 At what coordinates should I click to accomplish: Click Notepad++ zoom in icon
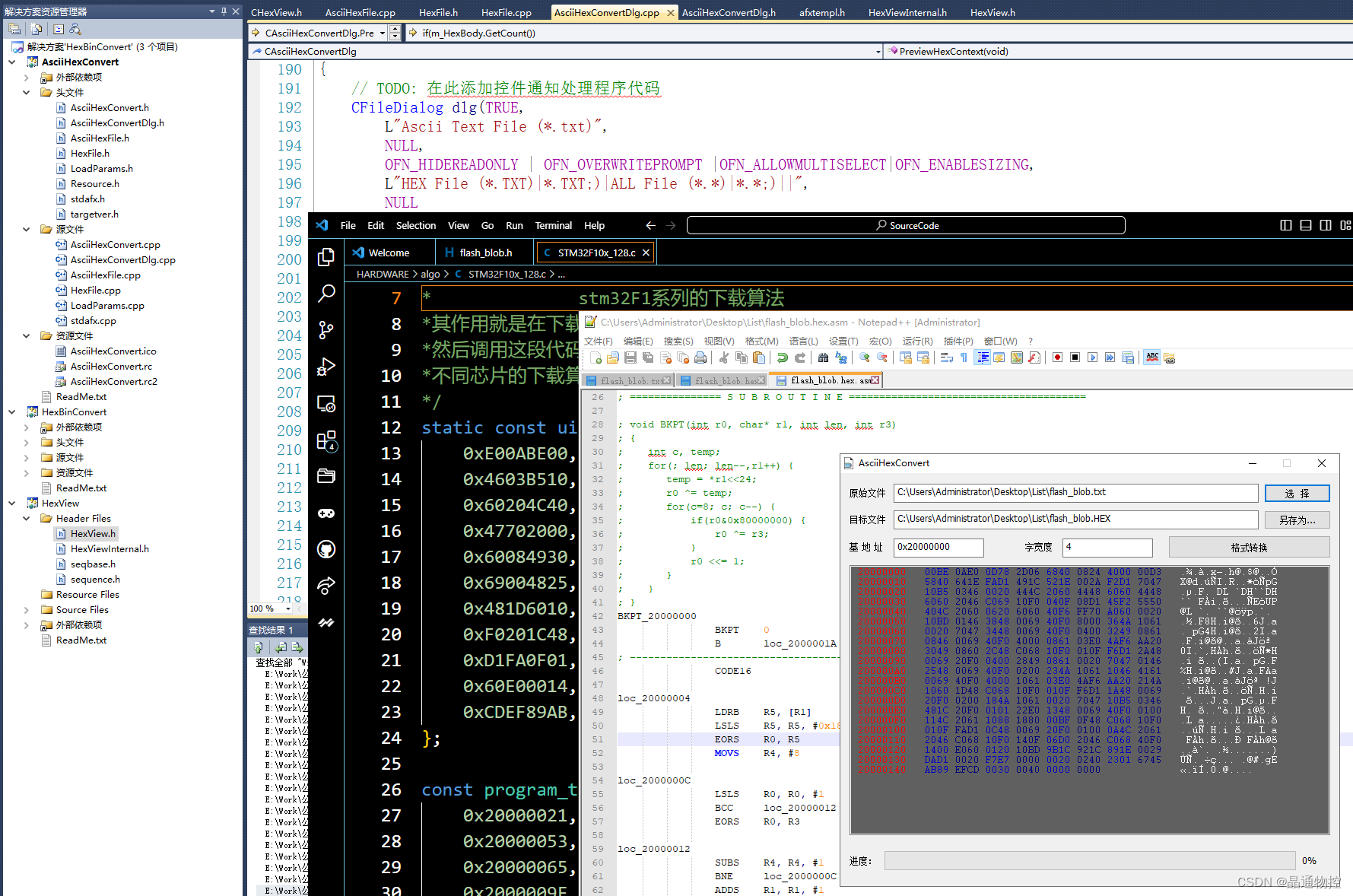pos(865,357)
